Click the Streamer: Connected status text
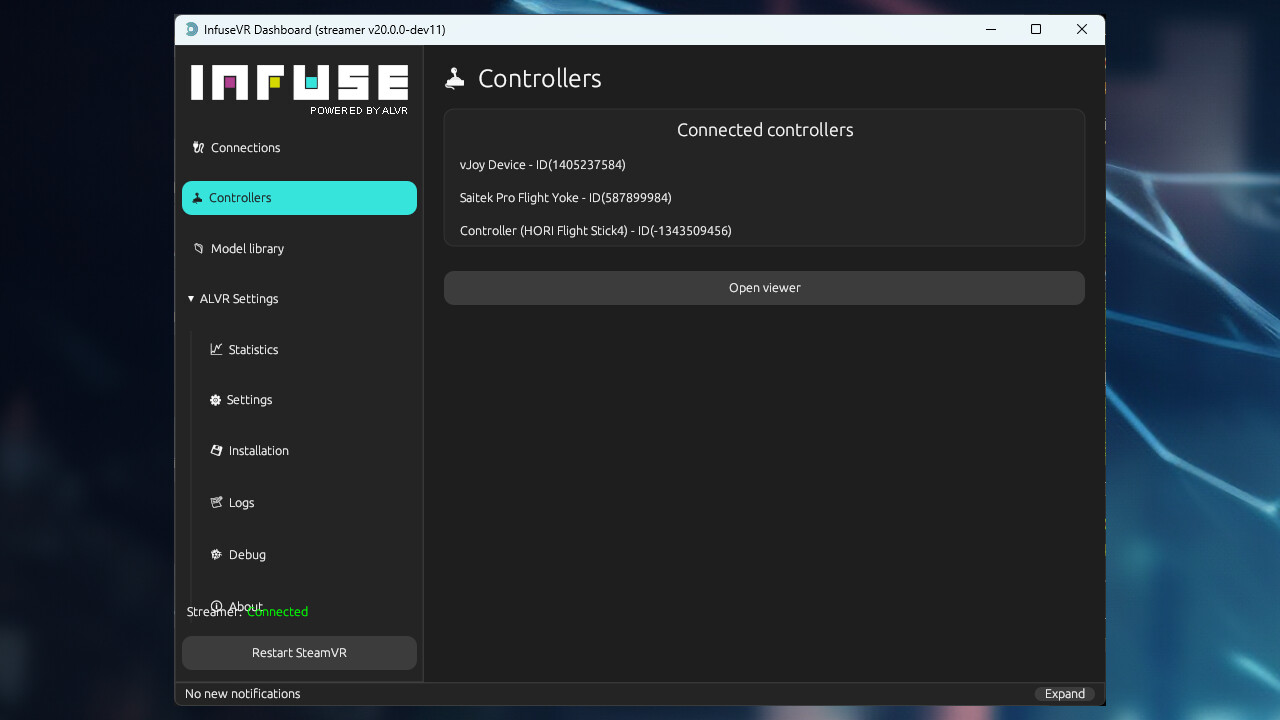Image resolution: width=1280 pixels, height=720 pixels. (x=247, y=611)
